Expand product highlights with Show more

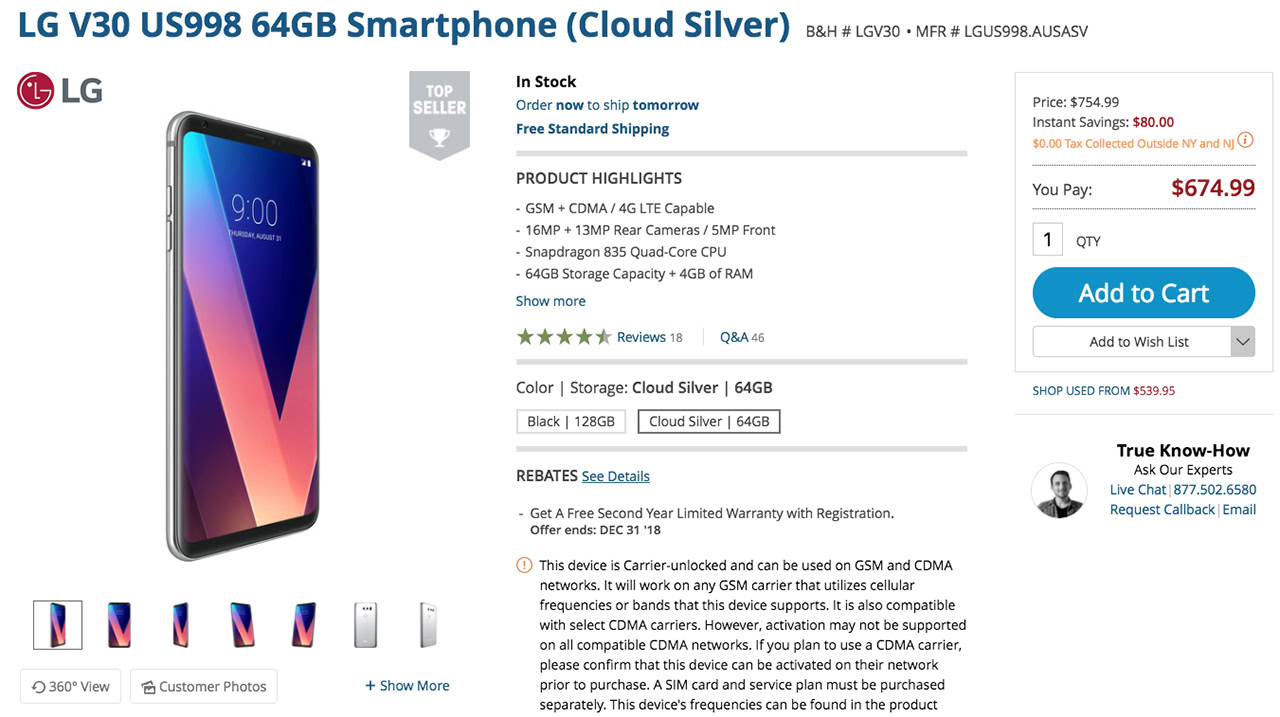pyautogui.click(x=551, y=301)
